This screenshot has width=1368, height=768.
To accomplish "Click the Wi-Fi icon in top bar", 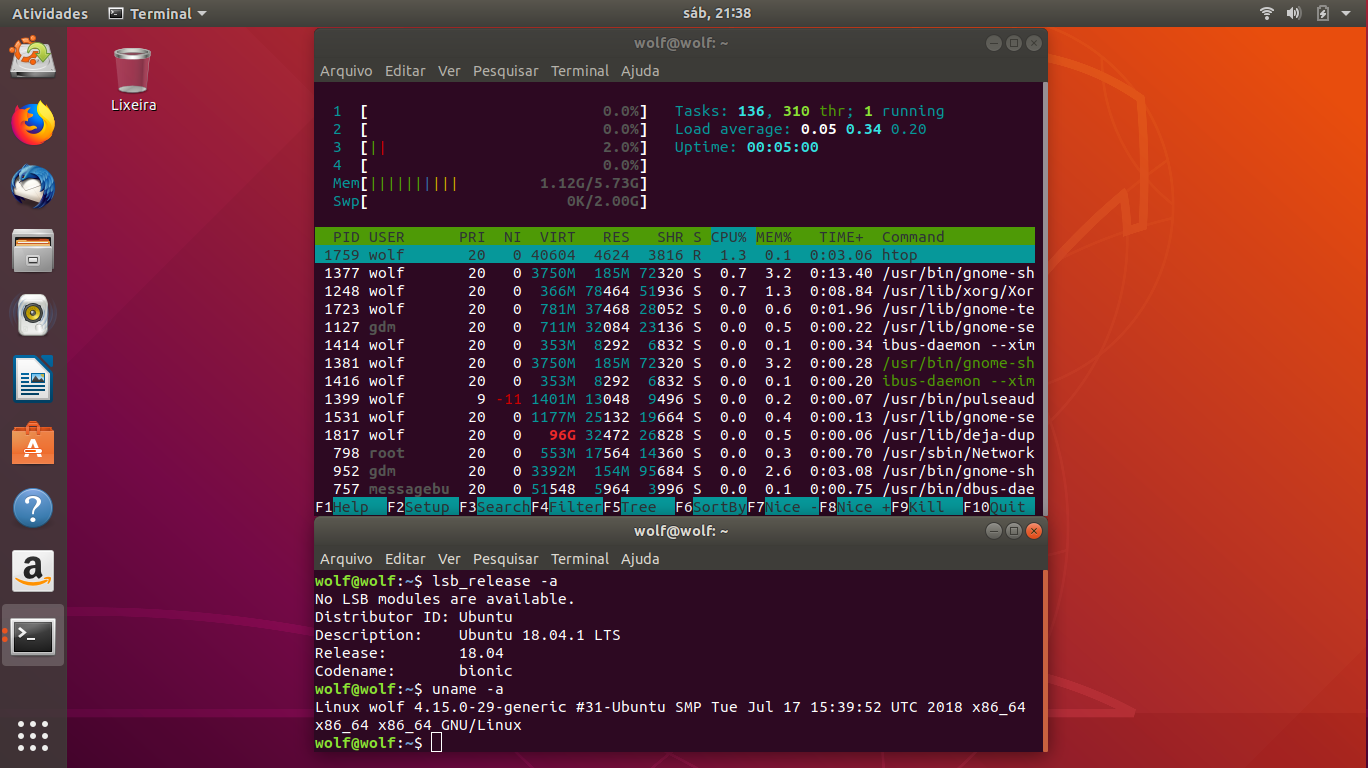I will [x=1266, y=13].
